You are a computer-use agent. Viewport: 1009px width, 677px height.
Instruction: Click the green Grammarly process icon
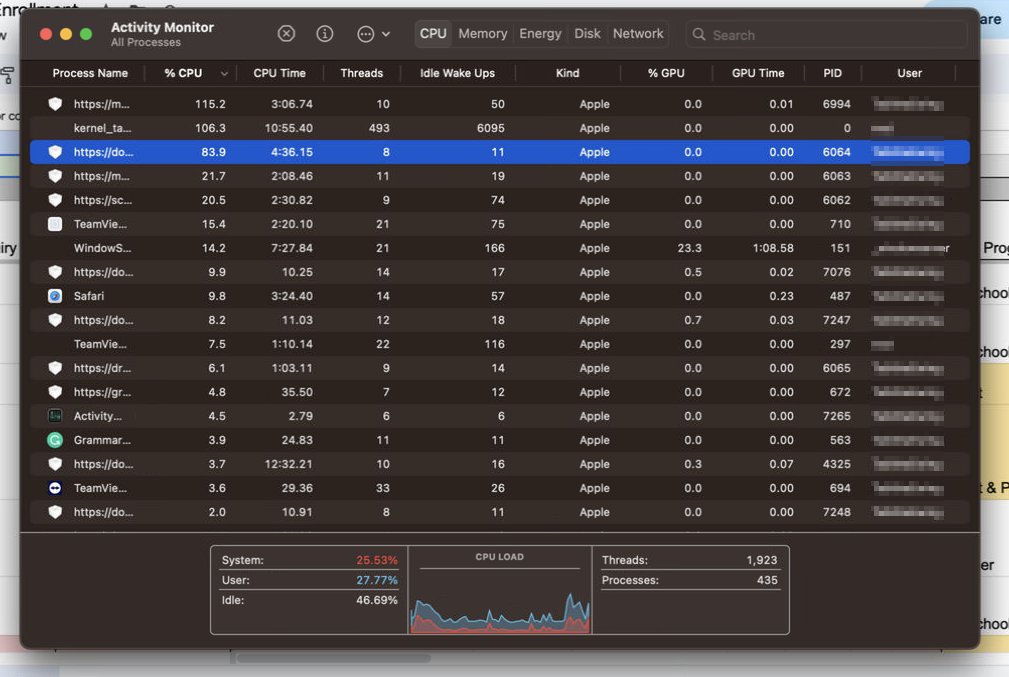pos(55,440)
